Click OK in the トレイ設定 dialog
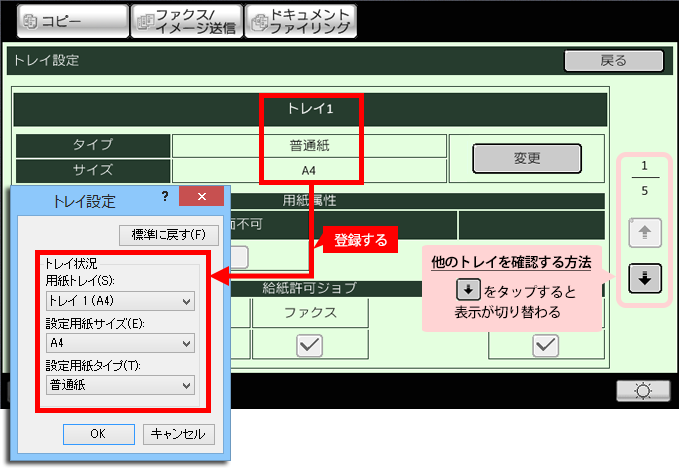679x470 pixels. [98, 434]
